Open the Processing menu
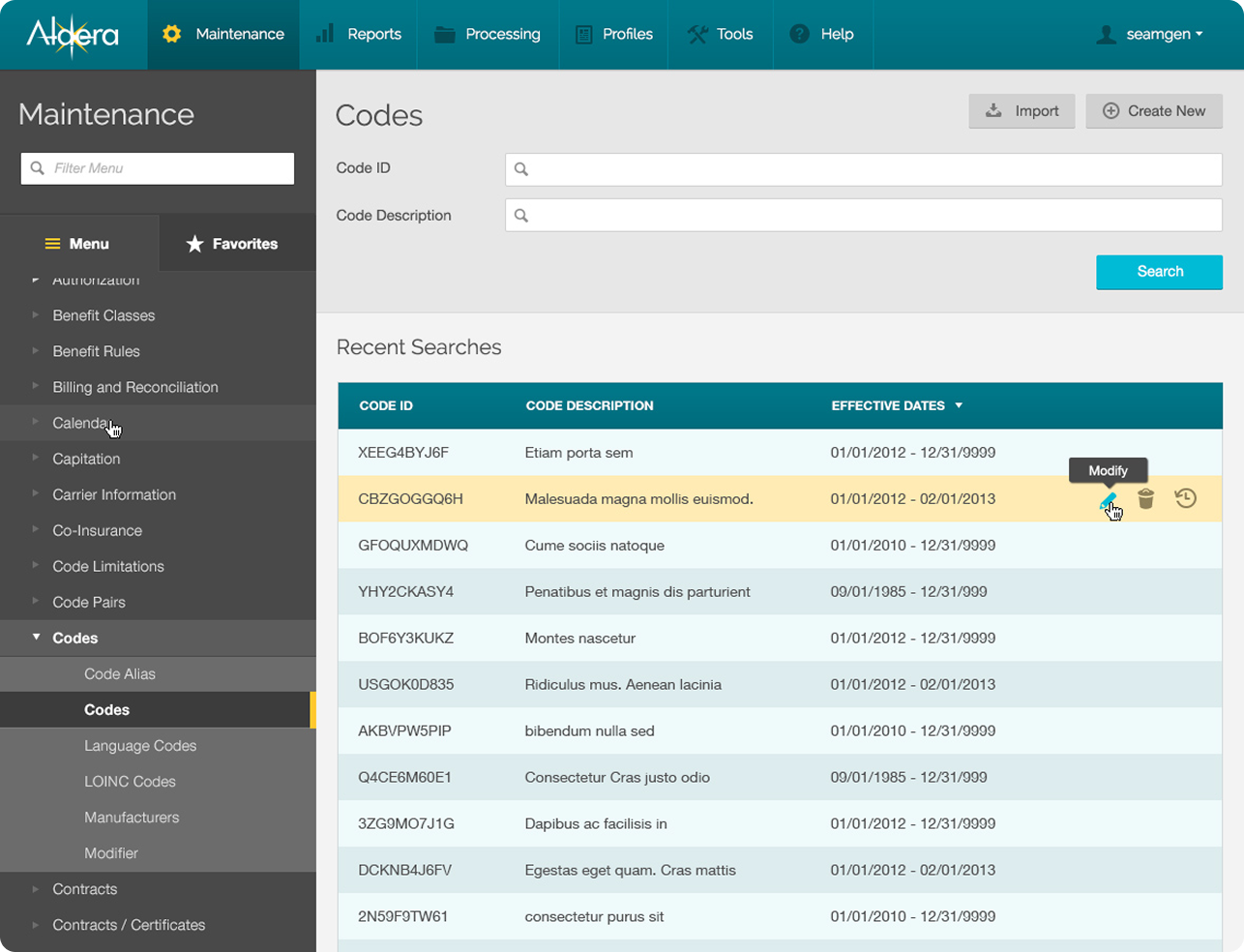The image size is (1244, 952). tap(488, 35)
